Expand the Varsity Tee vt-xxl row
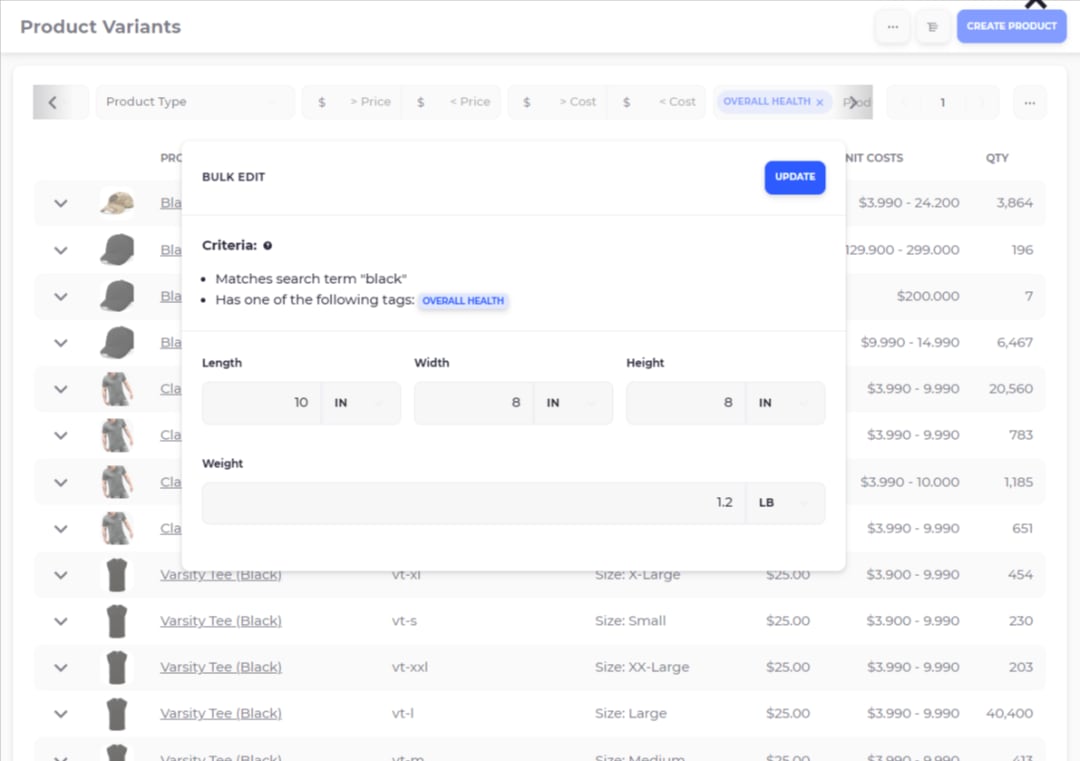This screenshot has width=1080, height=761. point(61,667)
